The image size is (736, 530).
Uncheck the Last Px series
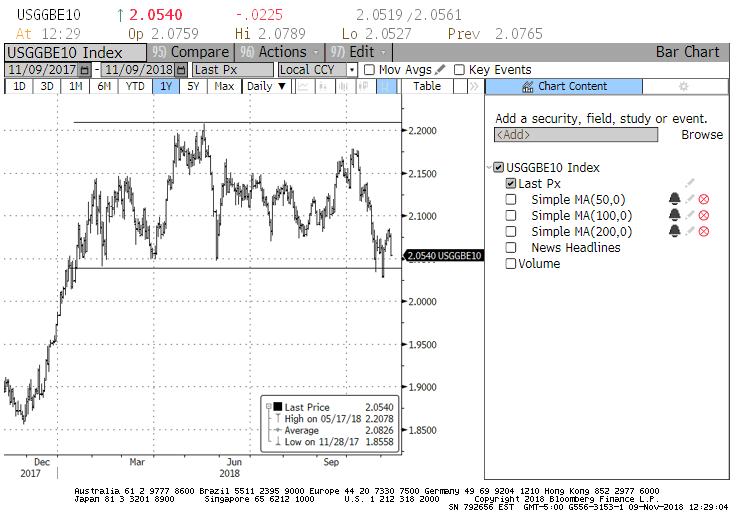[511, 183]
